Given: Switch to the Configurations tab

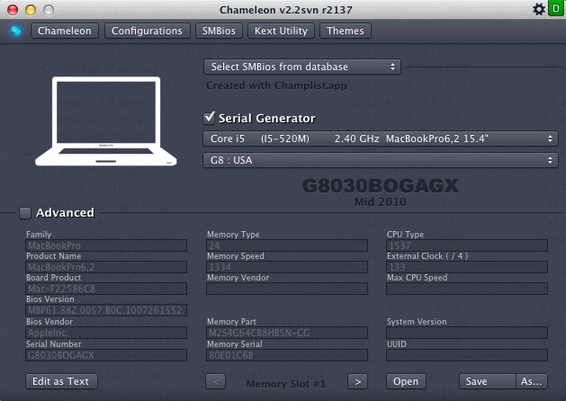Looking at the screenshot, I should click(147, 31).
